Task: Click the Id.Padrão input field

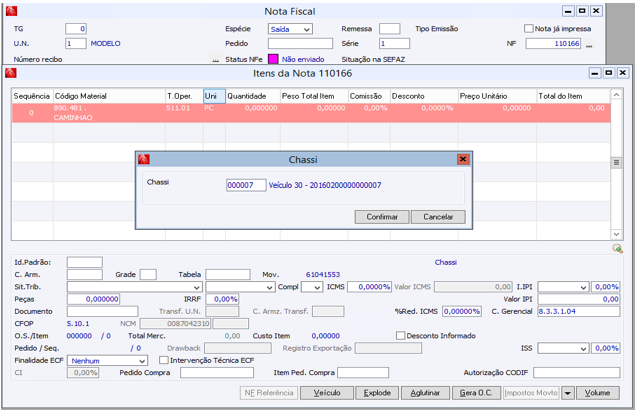Action: 85,262
